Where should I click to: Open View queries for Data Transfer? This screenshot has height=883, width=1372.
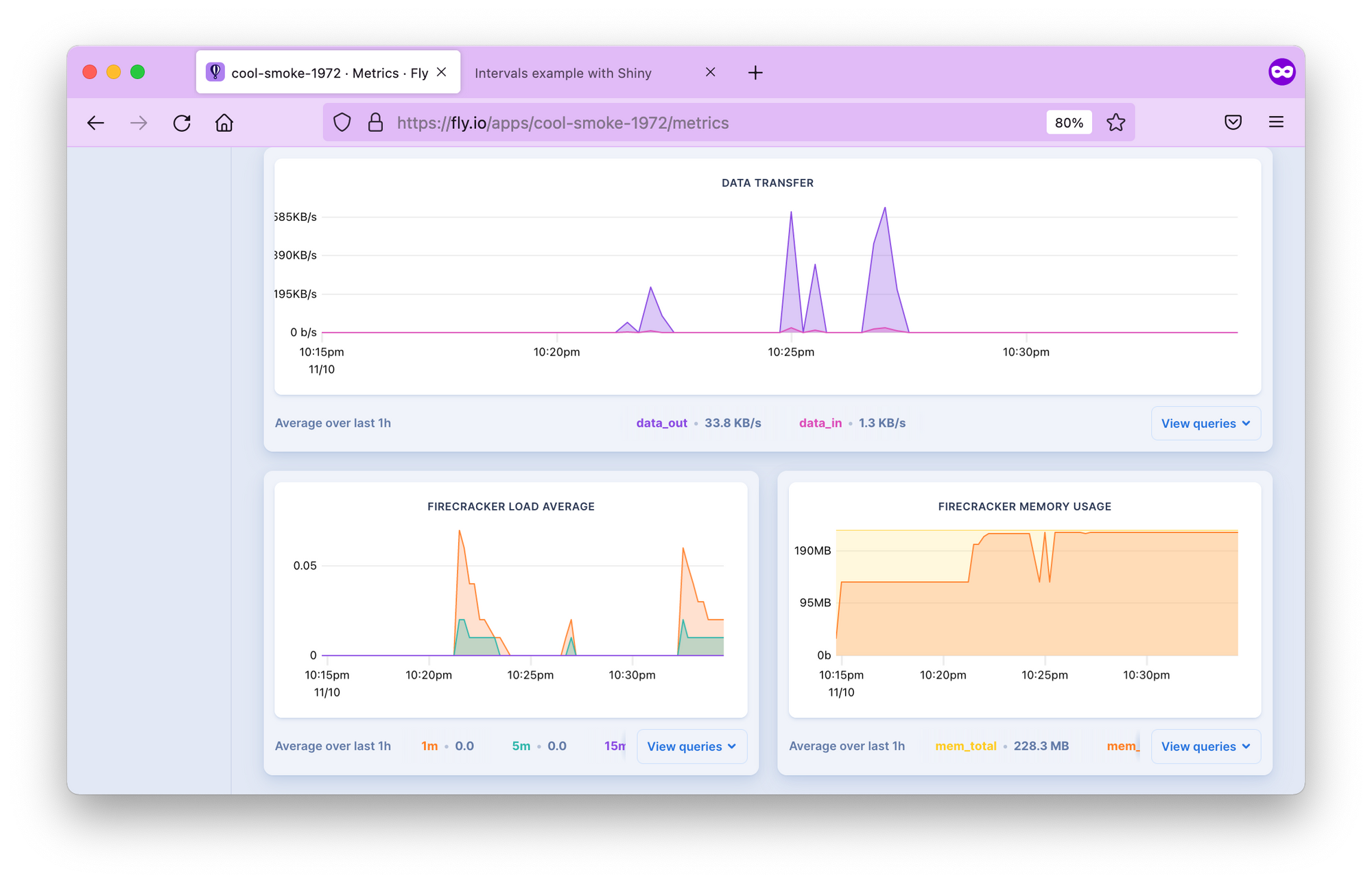point(1205,423)
